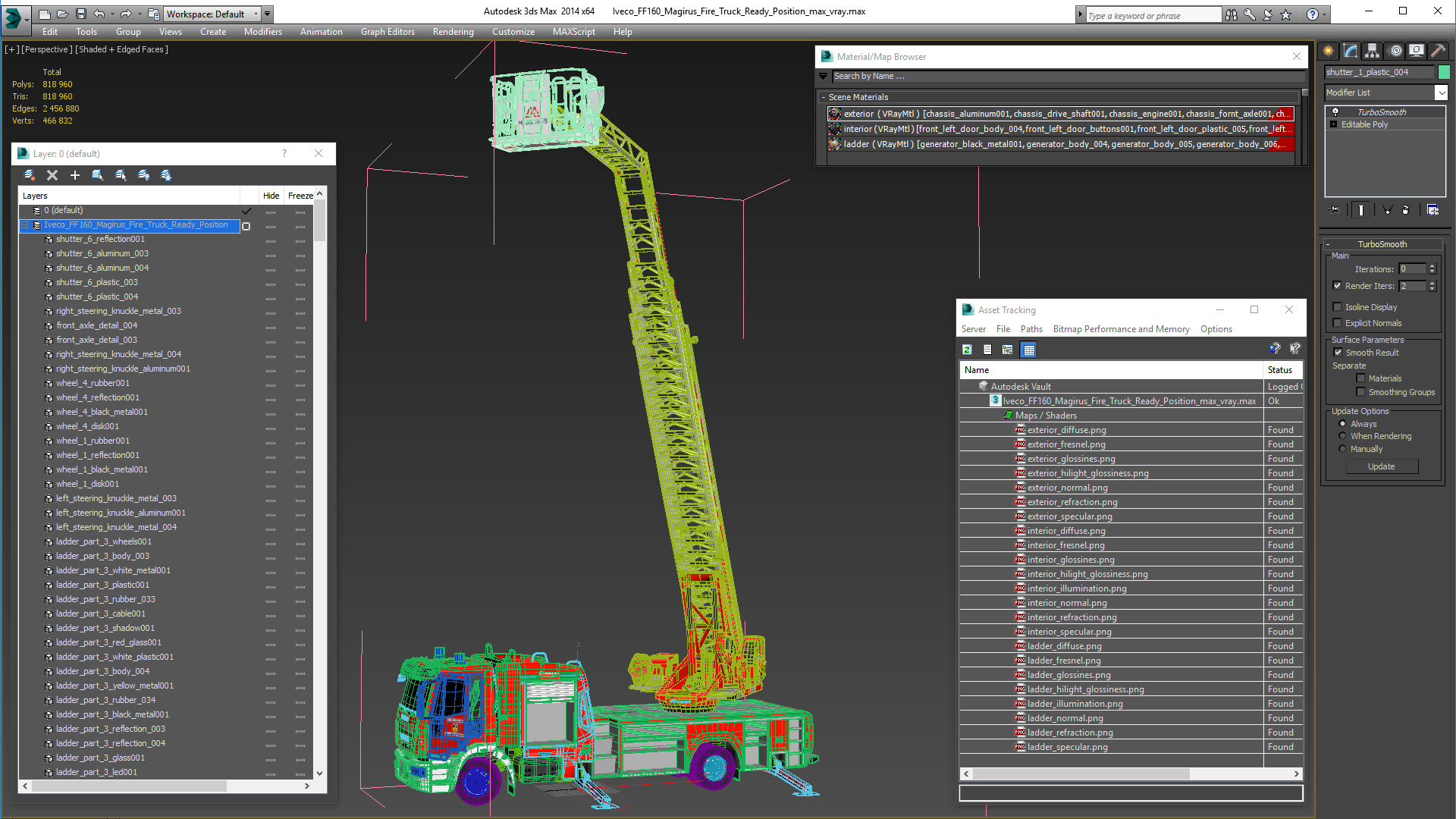Click the Open File folder icon
This screenshot has width=1456, height=819.
coord(62,14)
